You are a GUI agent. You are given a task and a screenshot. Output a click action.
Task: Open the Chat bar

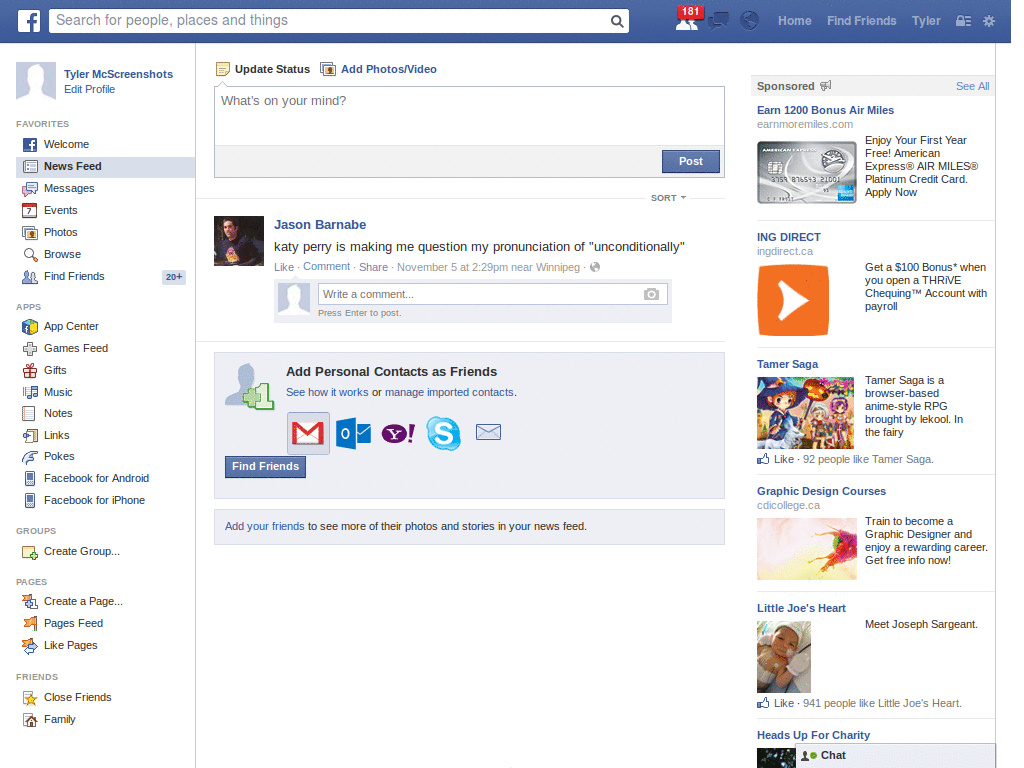pyautogui.click(x=895, y=756)
